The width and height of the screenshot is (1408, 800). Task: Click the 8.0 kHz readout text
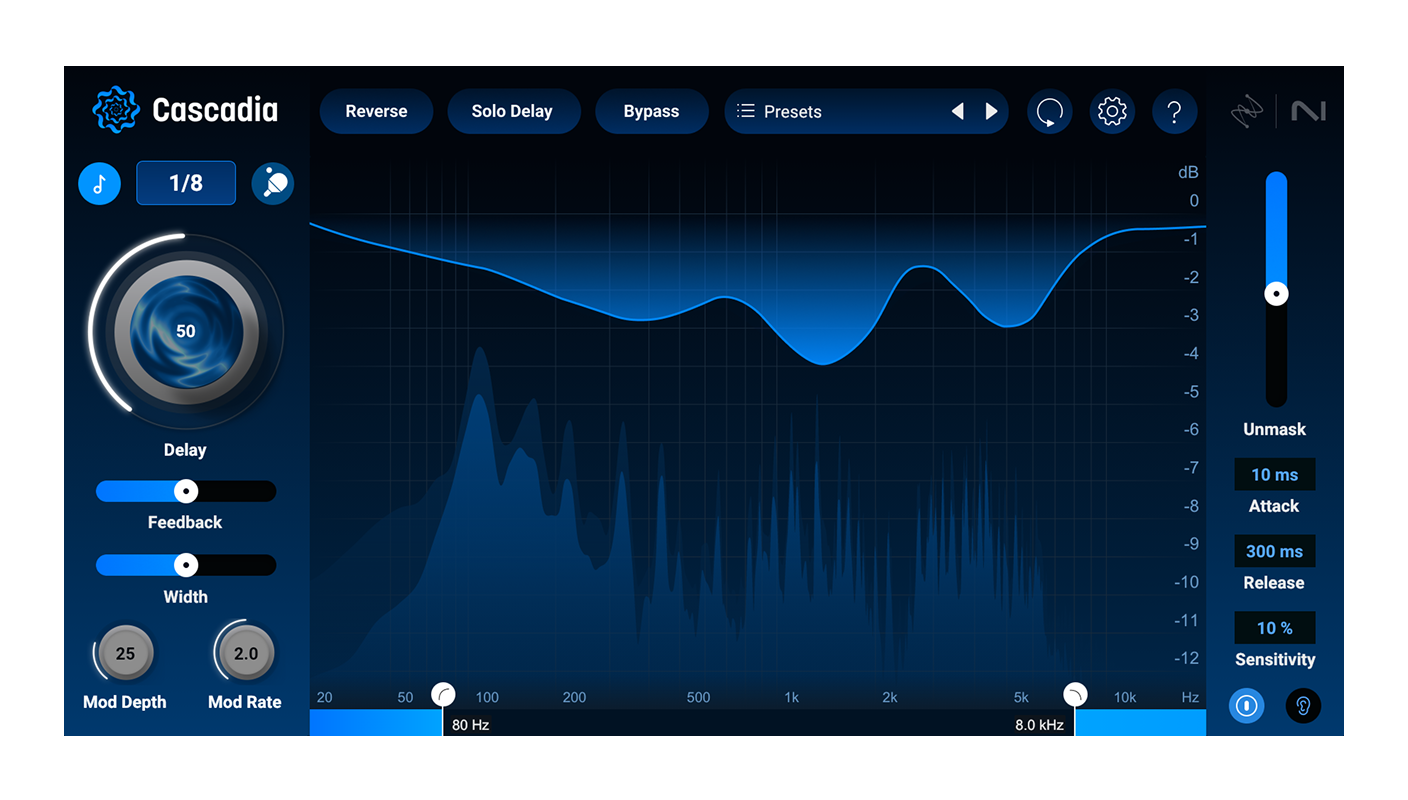pyautogui.click(x=1041, y=725)
